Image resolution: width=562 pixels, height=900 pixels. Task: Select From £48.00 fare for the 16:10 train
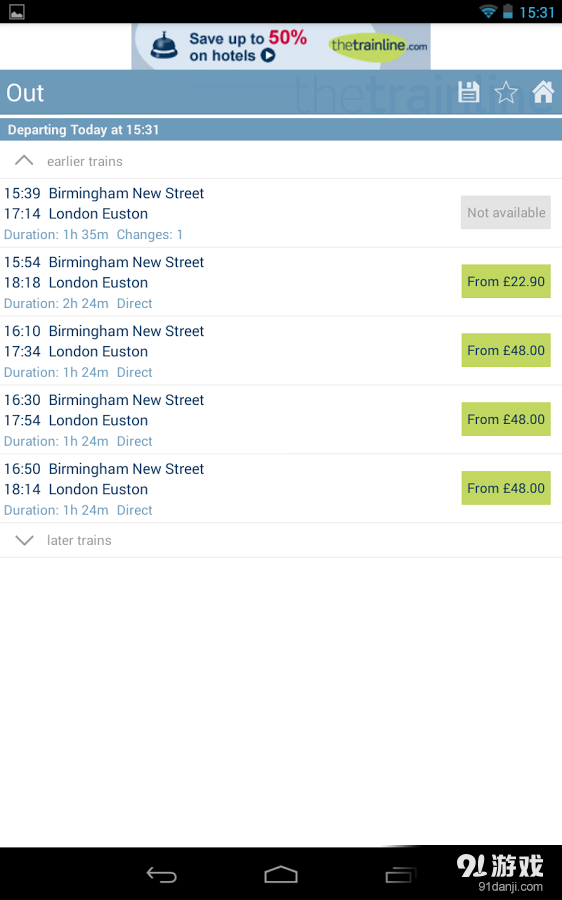[x=506, y=350]
